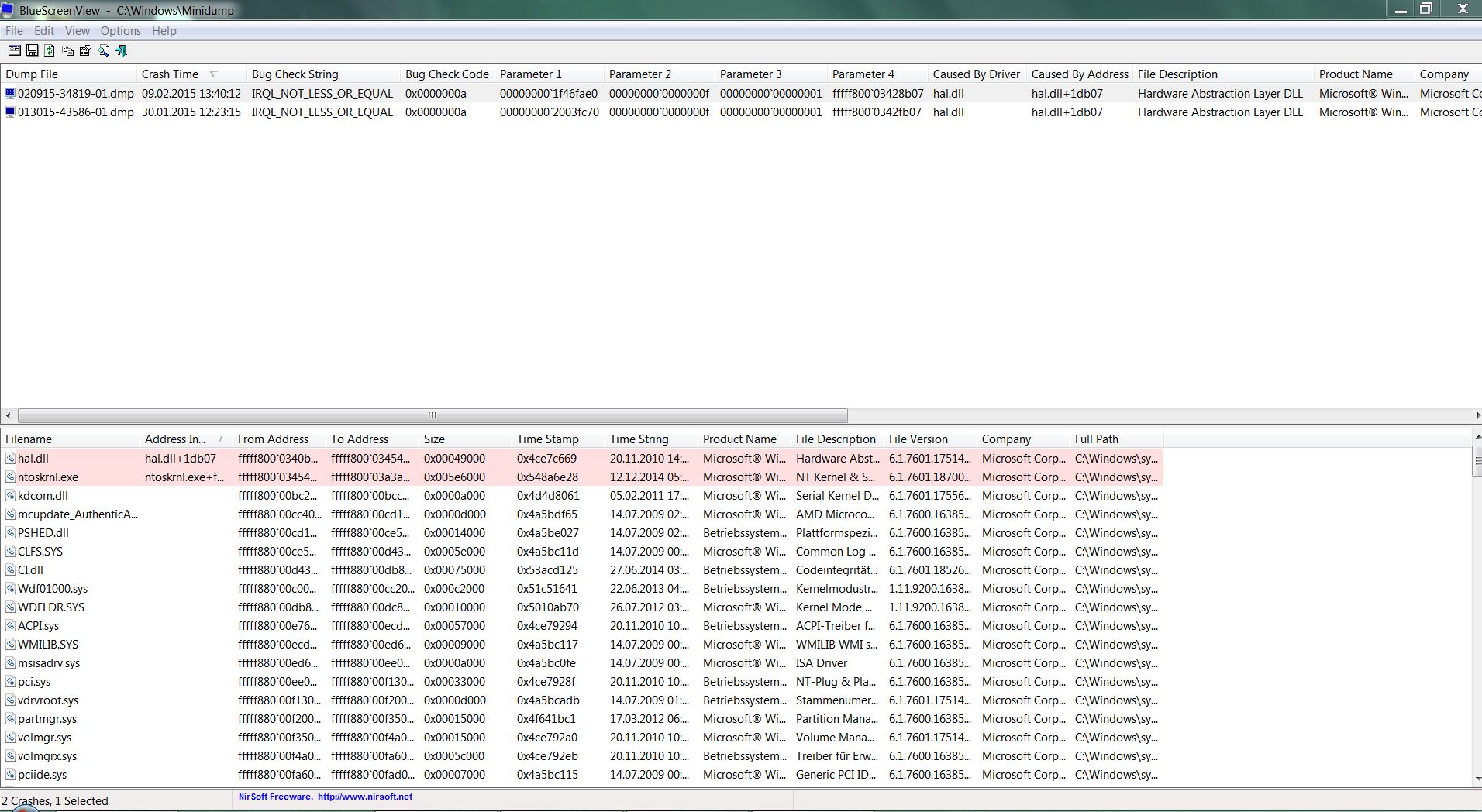1482x812 pixels.
Task: Open the Advanced Options toolbar icon
Action: point(14,50)
